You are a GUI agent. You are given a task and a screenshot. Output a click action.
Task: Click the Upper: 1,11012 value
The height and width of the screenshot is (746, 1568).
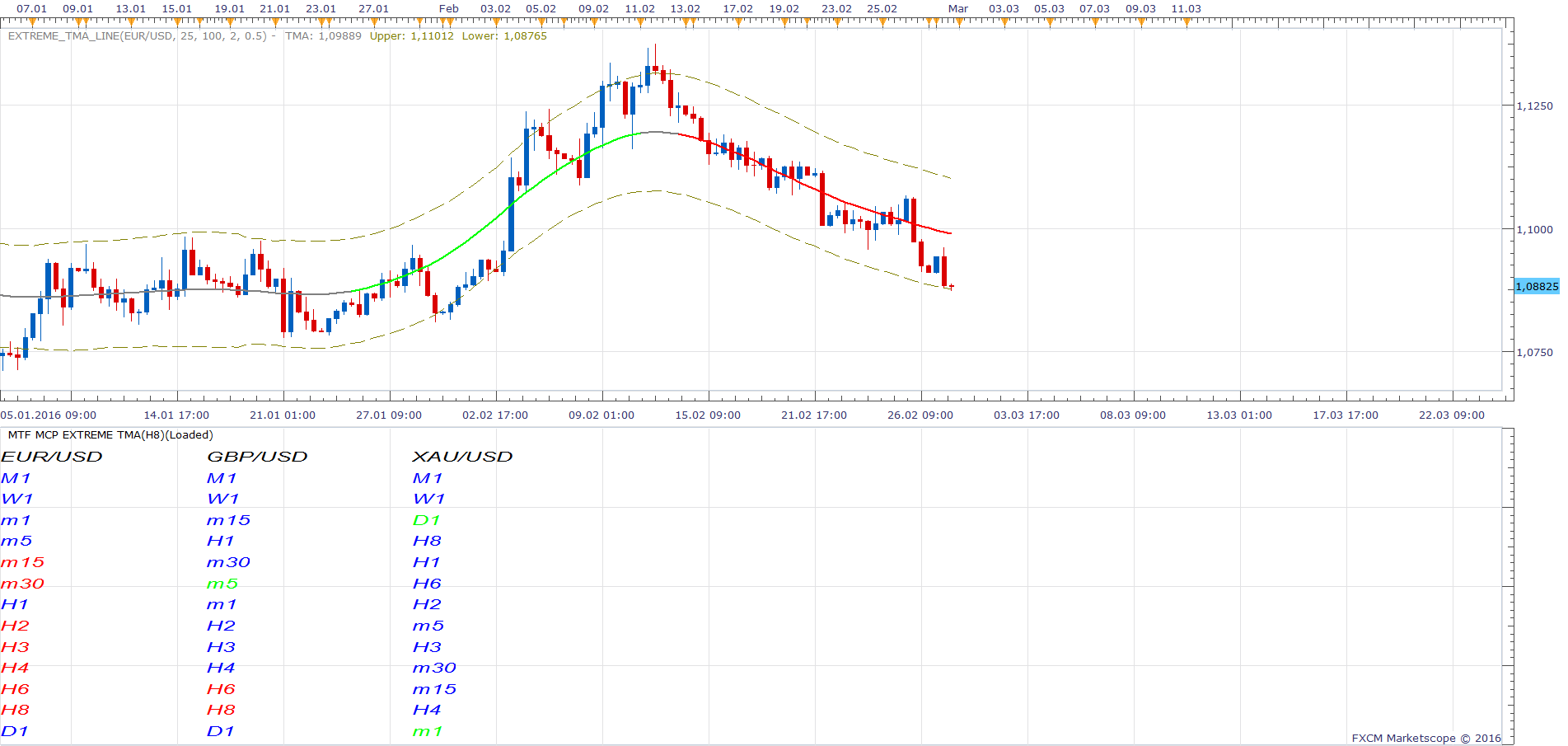411,36
